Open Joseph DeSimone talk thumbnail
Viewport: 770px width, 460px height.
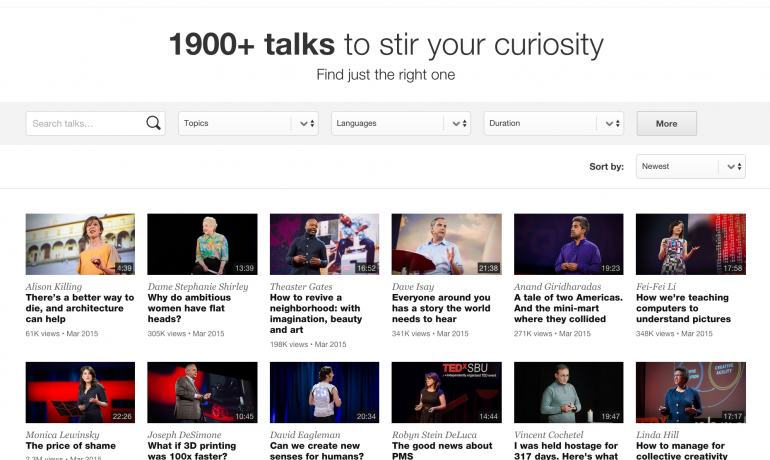(202, 392)
